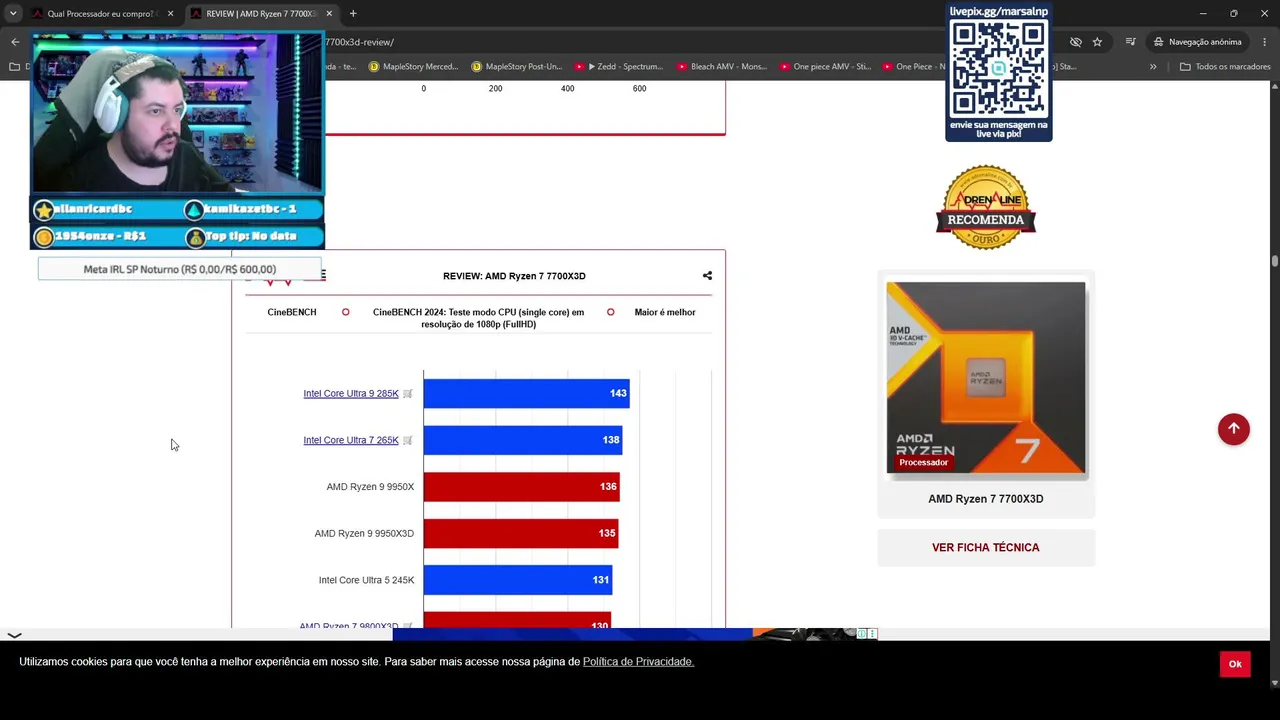The image size is (1280, 720).
Task: Click the 'One Piece - N...' bookmark
Action: click(x=913, y=67)
